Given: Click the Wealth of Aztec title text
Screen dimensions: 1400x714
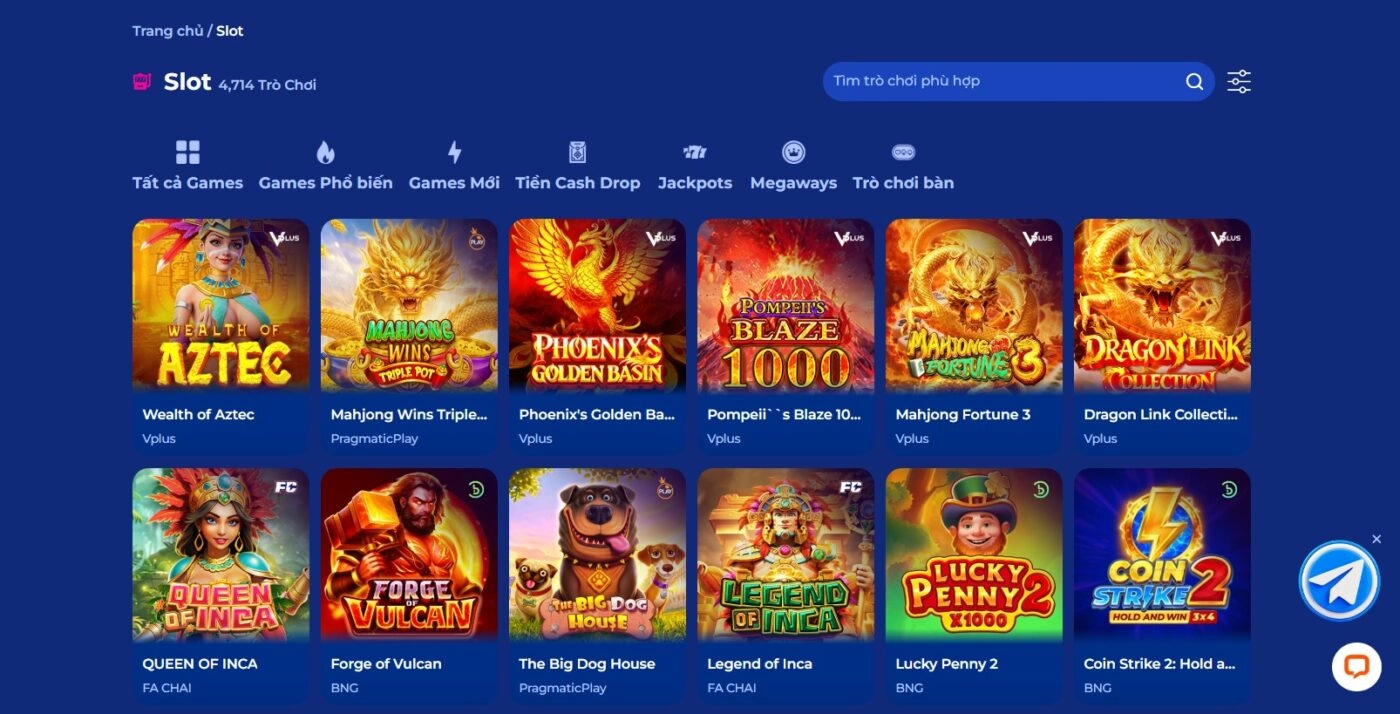Looking at the screenshot, I should tap(199, 414).
